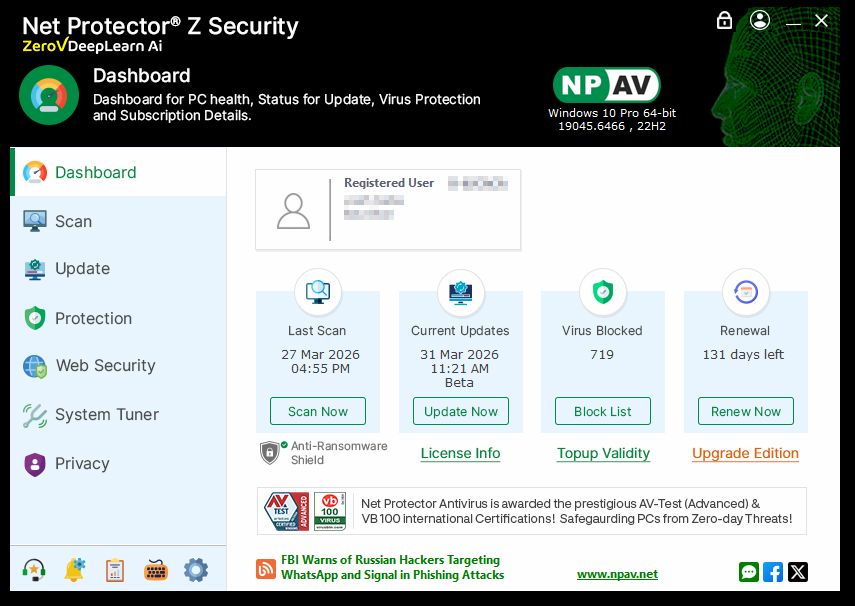Screen dimensions: 855x606
Task: Toggle the Anti-Ransomware Shield
Action: (x=270, y=452)
